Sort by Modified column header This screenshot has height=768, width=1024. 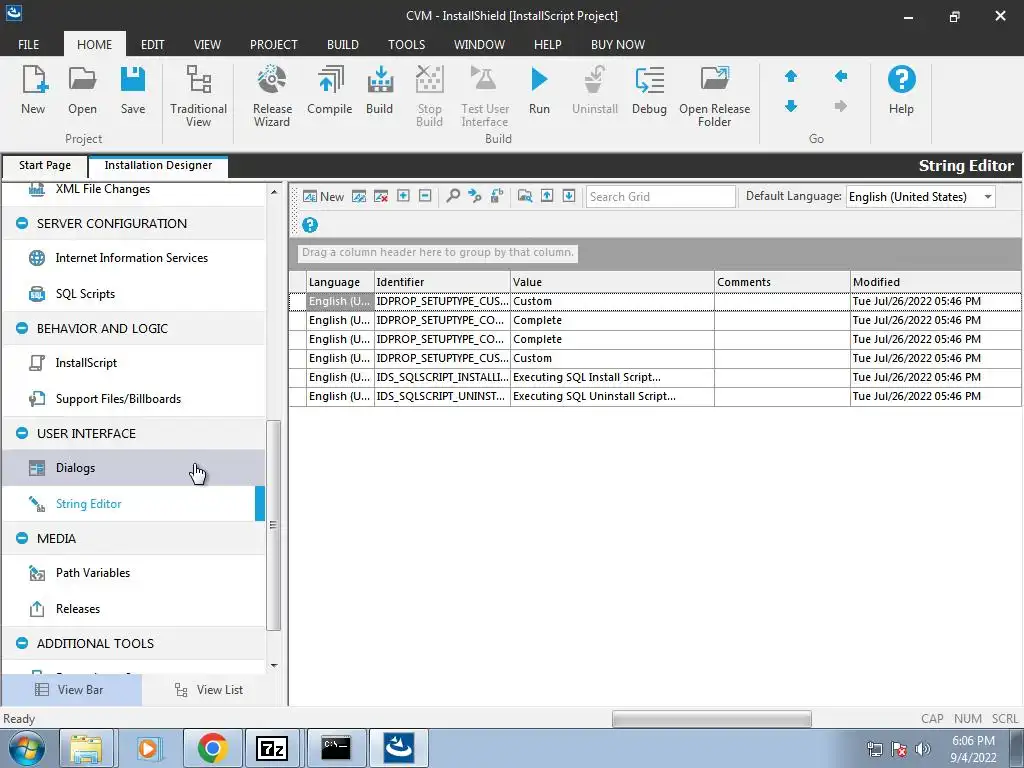pos(936,282)
